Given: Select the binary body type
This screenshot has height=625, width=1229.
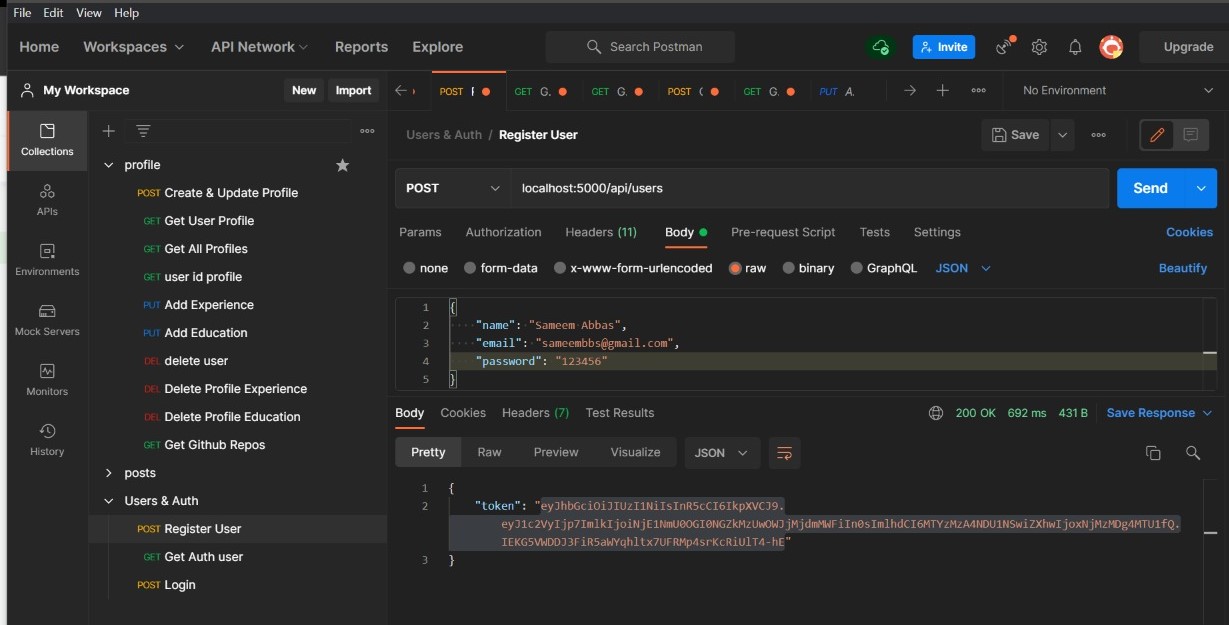Looking at the screenshot, I should click(789, 268).
